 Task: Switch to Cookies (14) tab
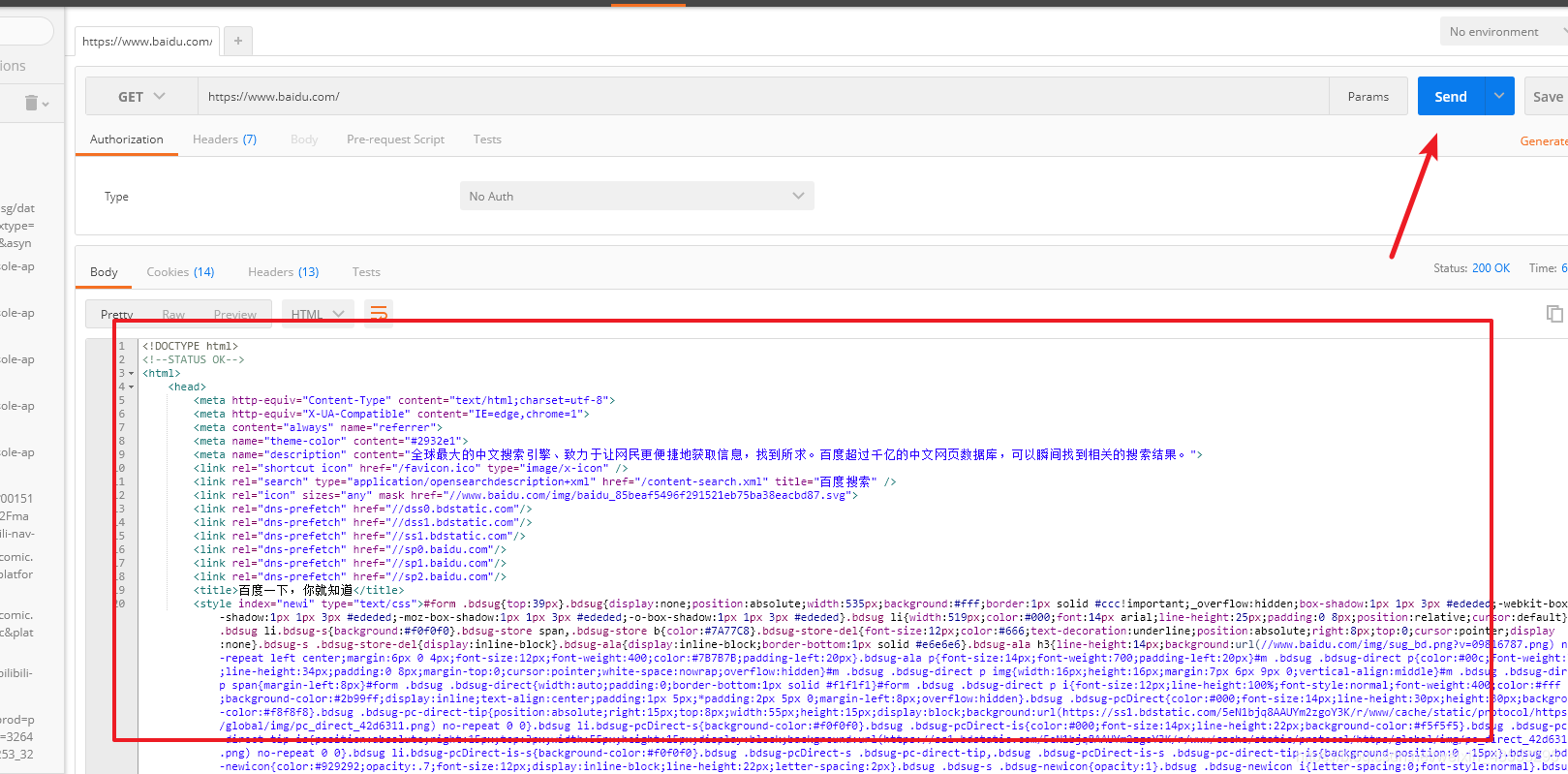click(180, 272)
